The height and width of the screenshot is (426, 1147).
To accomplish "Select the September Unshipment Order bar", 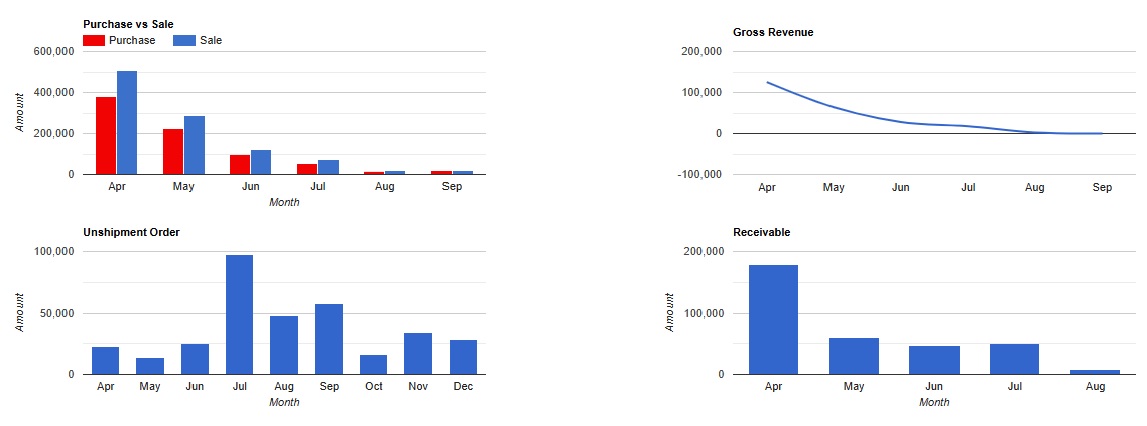I will click(329, 339).
